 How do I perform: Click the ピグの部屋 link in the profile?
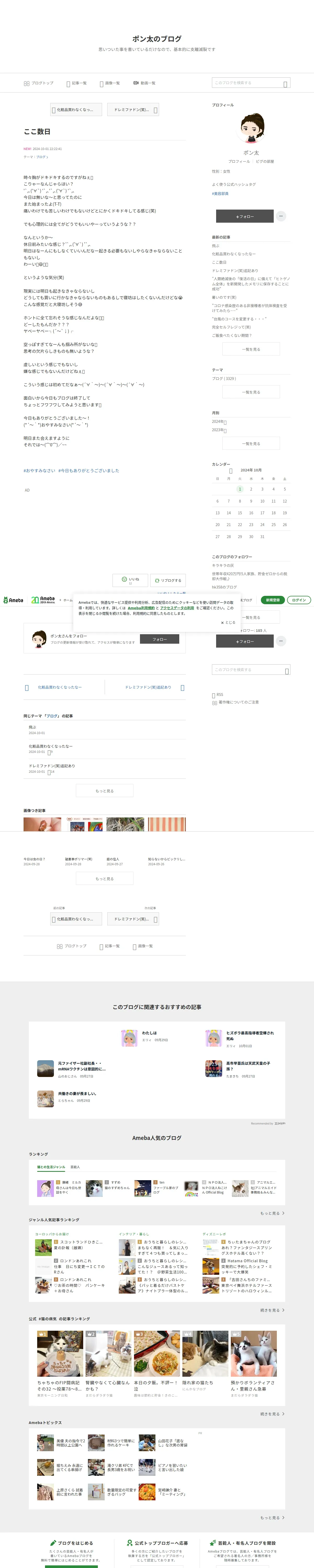tap(265, 161)
